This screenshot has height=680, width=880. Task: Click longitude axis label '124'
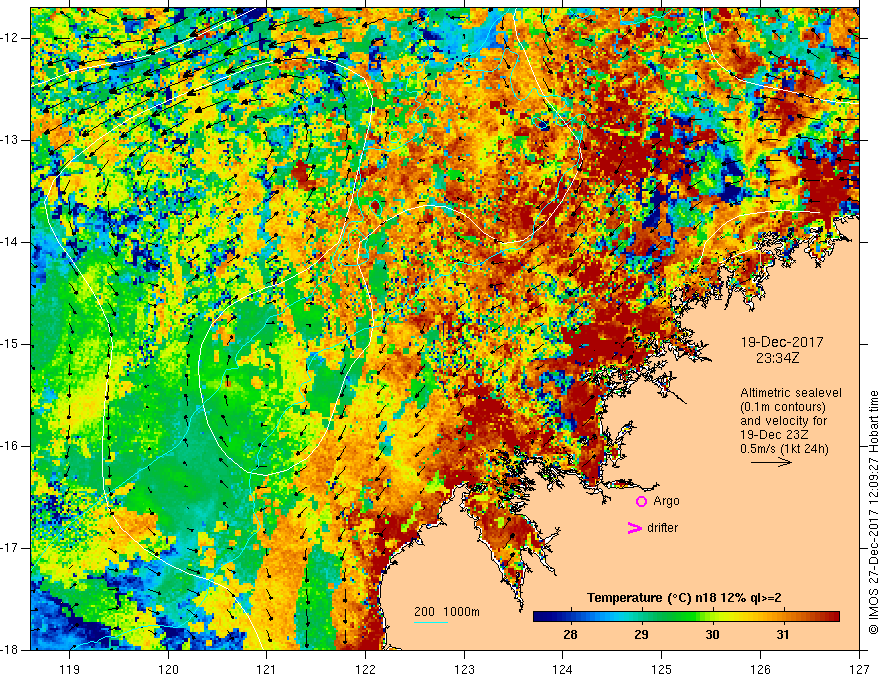coord(563,669)
